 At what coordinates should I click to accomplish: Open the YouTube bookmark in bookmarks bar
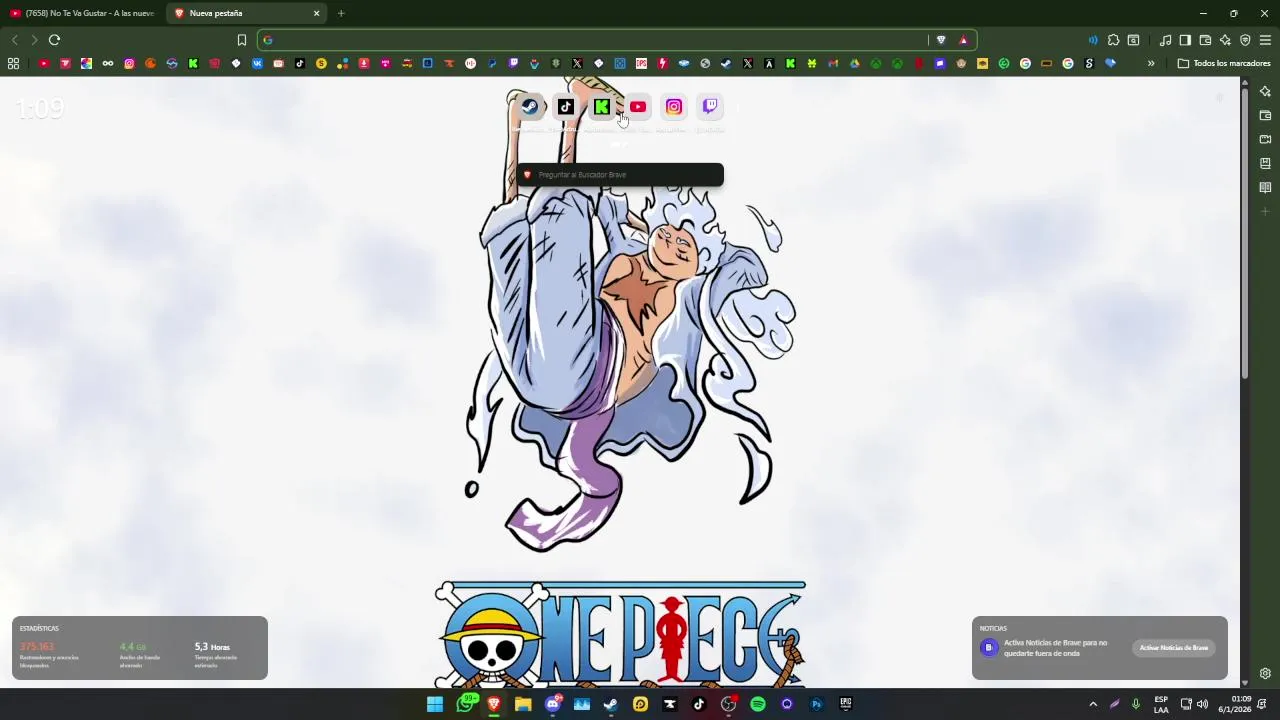point(44,63)
